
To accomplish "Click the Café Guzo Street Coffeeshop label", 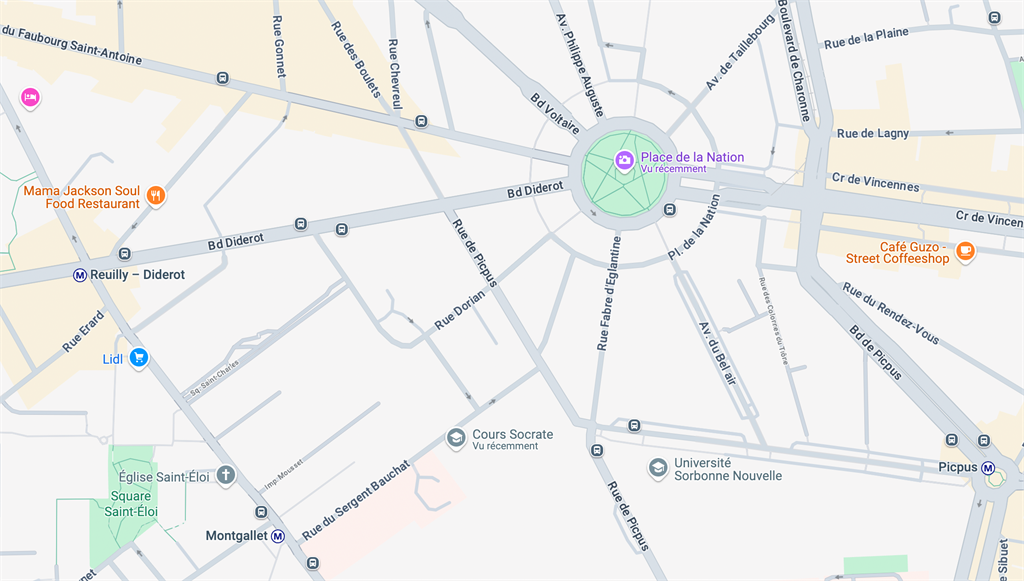I will 897,253.
